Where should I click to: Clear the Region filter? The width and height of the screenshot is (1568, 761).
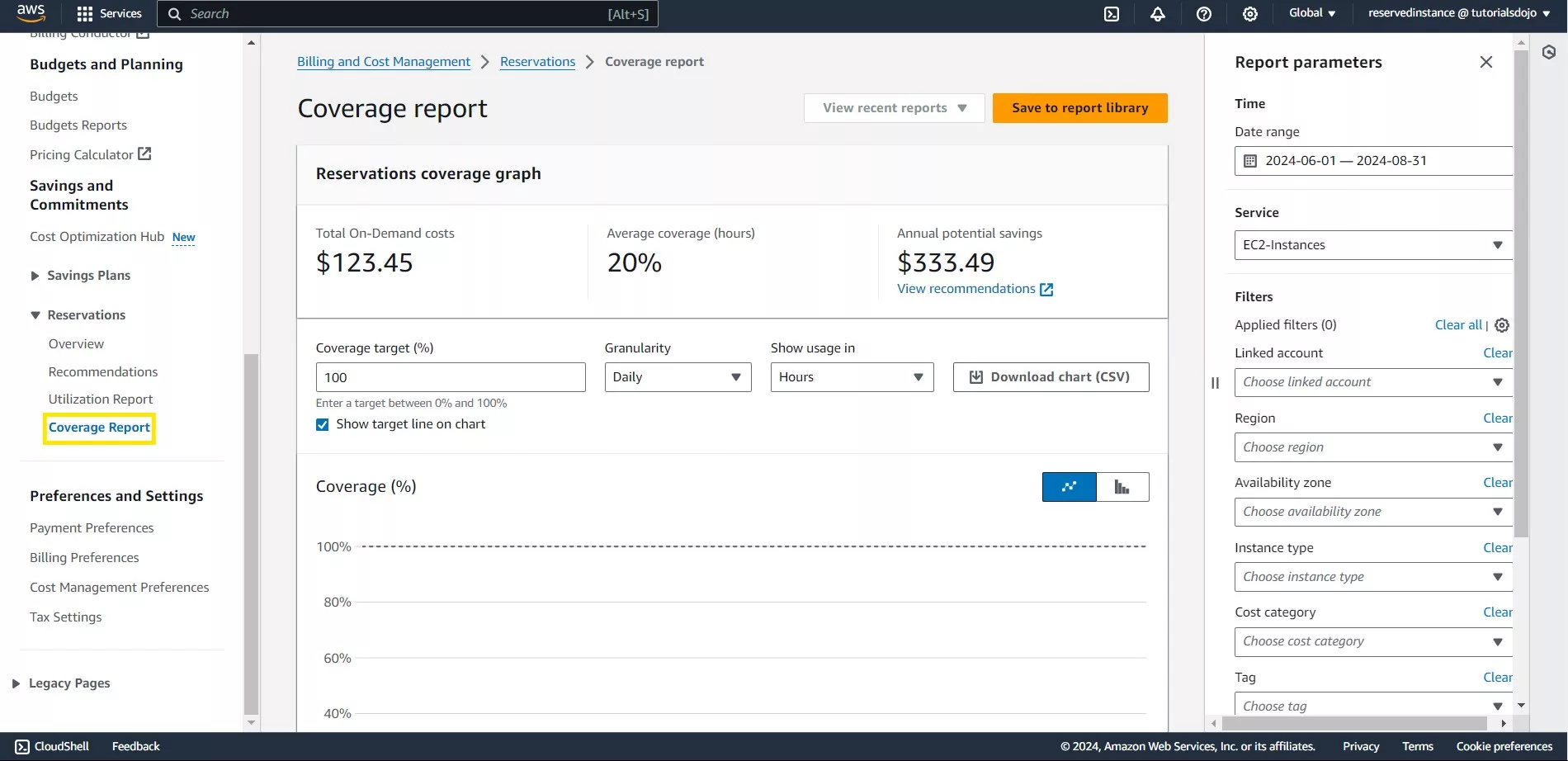[x=1498, y=418]
